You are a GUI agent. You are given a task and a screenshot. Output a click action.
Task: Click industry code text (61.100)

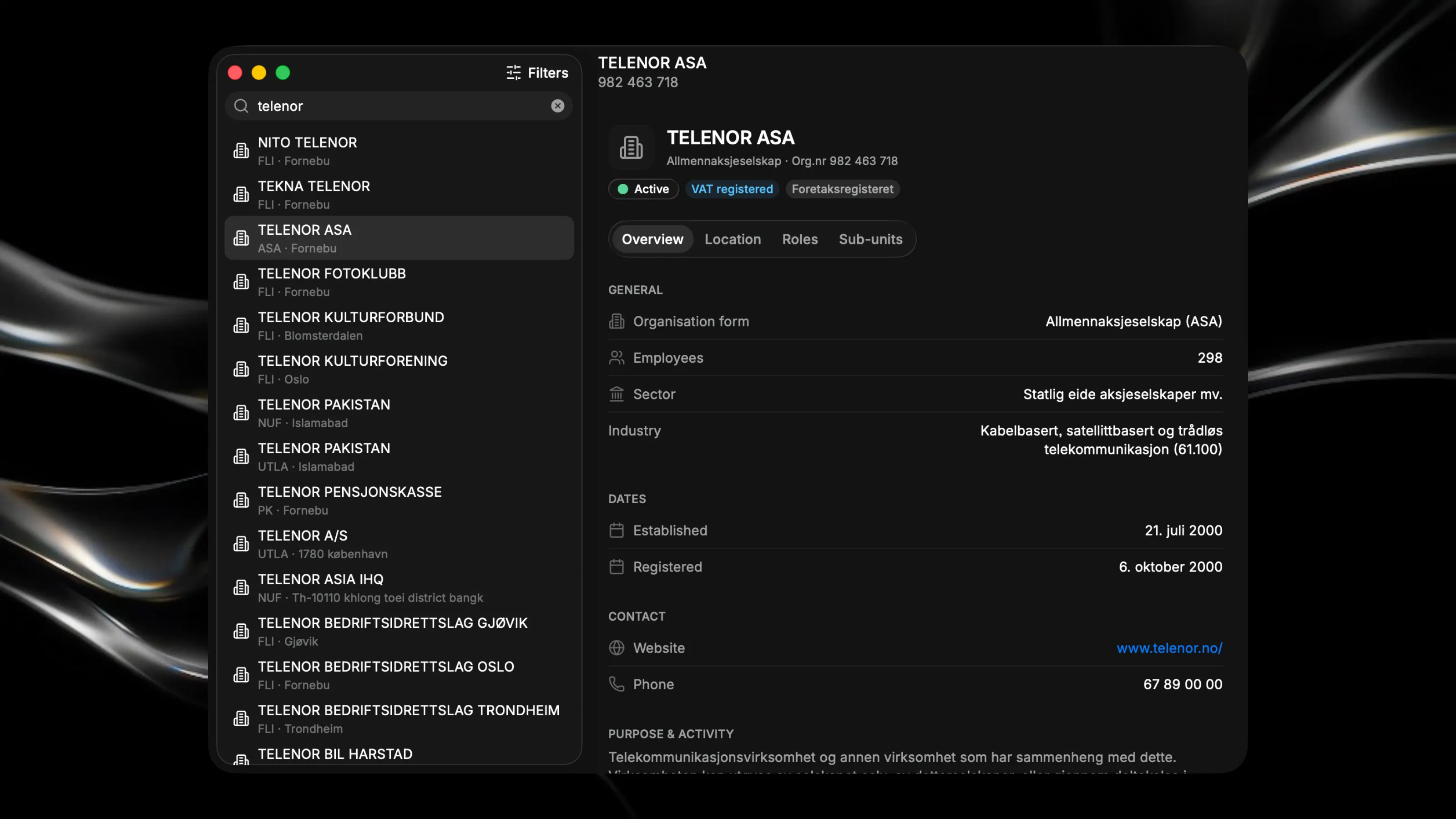point(1198,450)
